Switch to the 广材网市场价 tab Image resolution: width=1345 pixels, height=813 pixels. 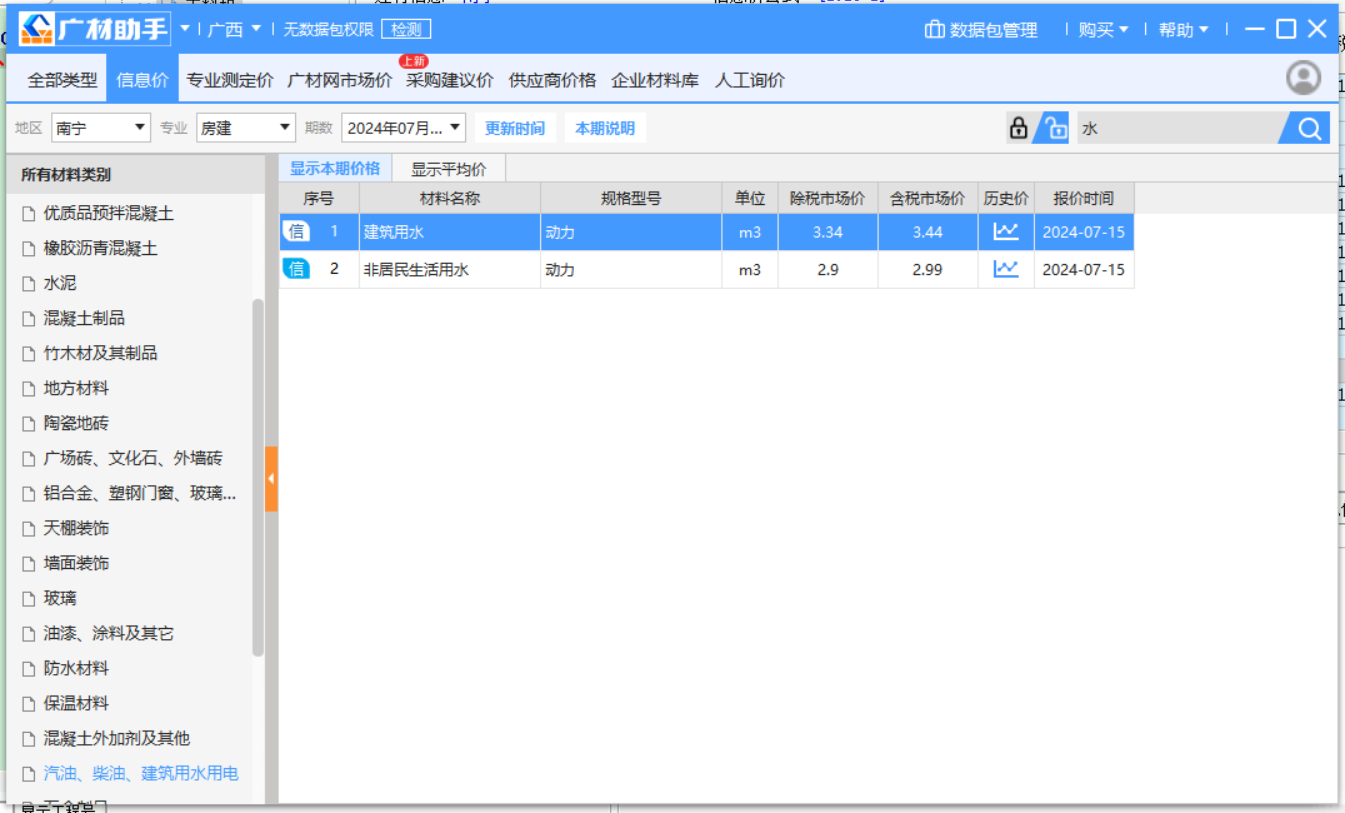click(x=340, y=80)
